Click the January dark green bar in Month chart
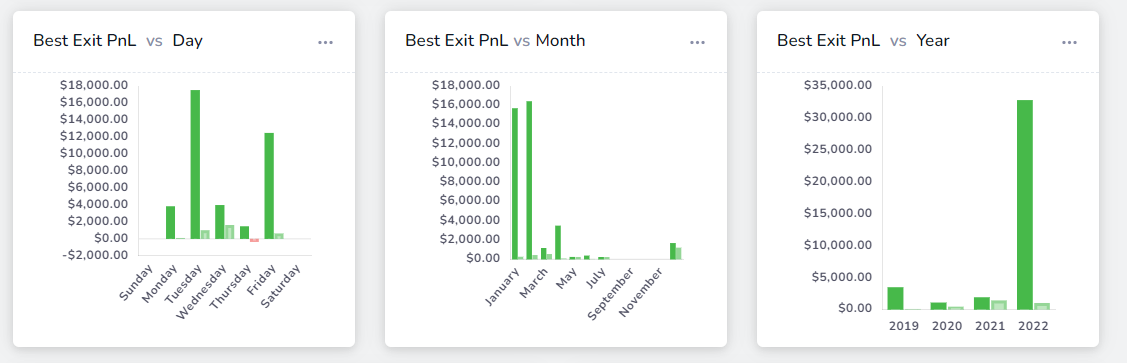1127x363 pixels. pyautogui.click(x=515, y=183)
